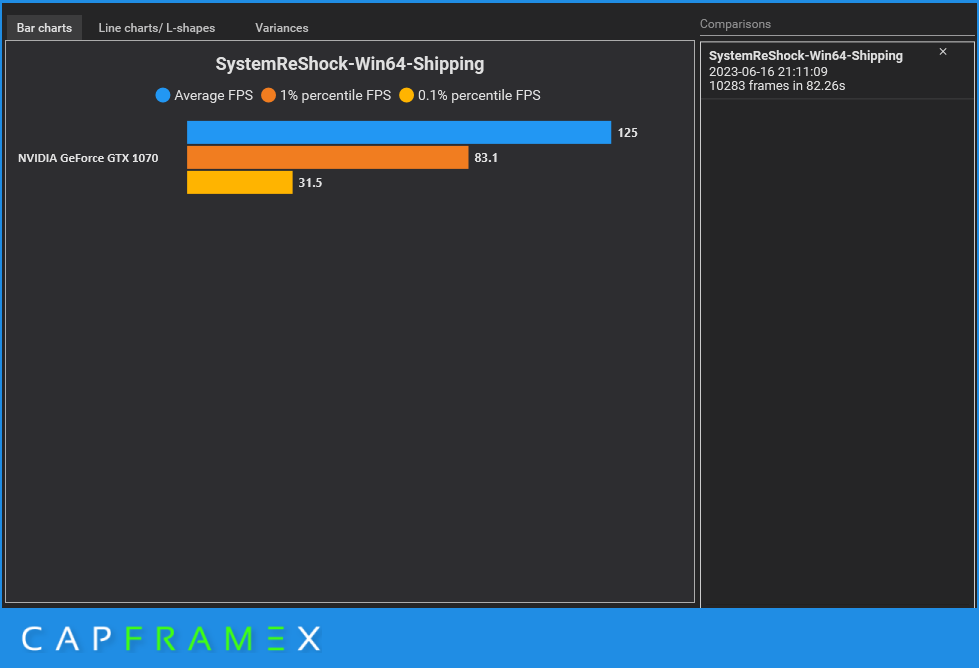Click the 2023-06-16 21:11:09 timestamp
This screenshot has width=979, height=668.
[x=768, y=72]
